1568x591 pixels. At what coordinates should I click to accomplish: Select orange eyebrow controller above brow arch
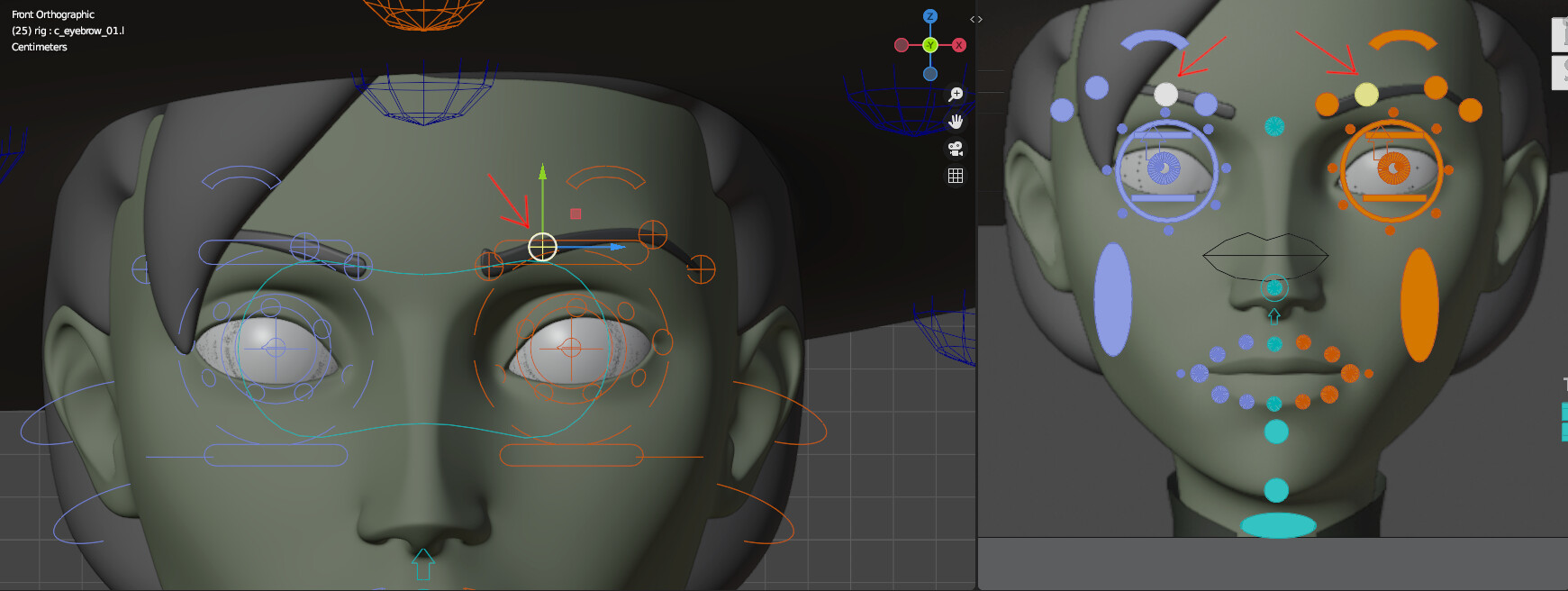click(x=653, y=234)
